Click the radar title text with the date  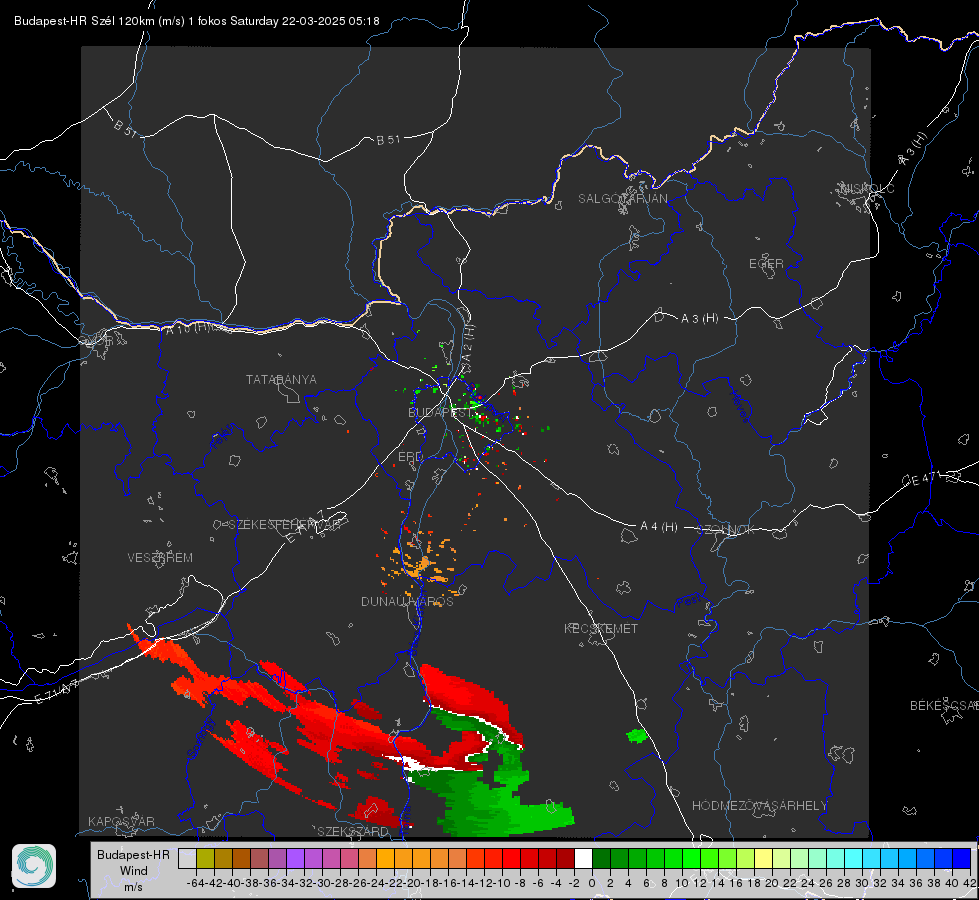point(197,21)
